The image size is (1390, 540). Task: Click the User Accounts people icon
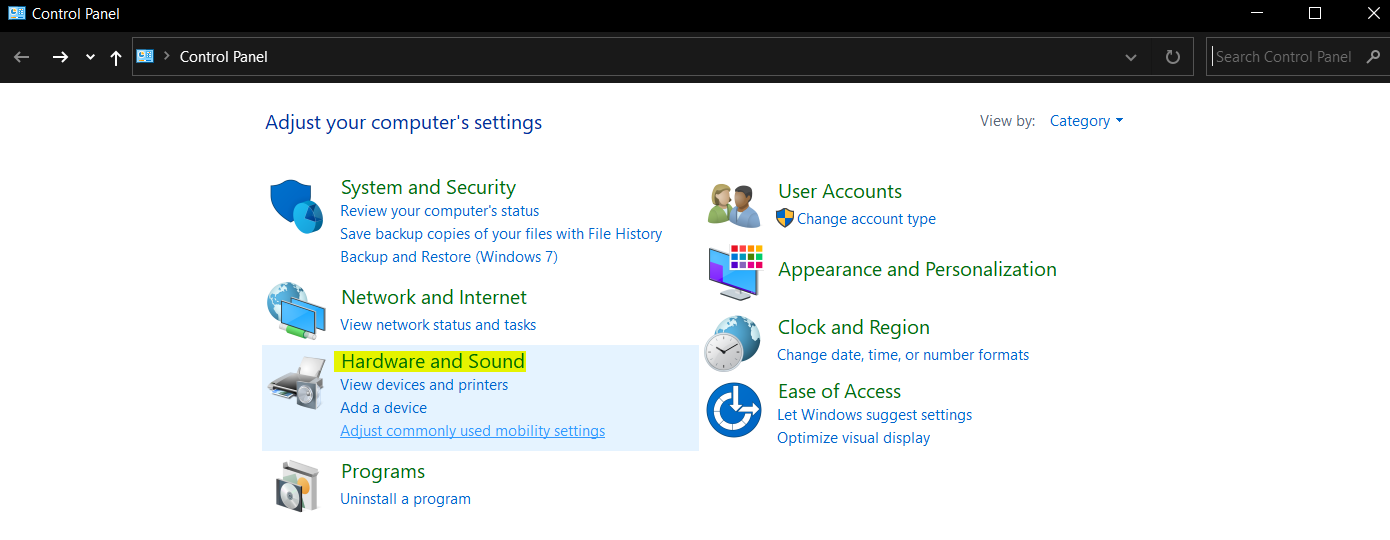734,206
